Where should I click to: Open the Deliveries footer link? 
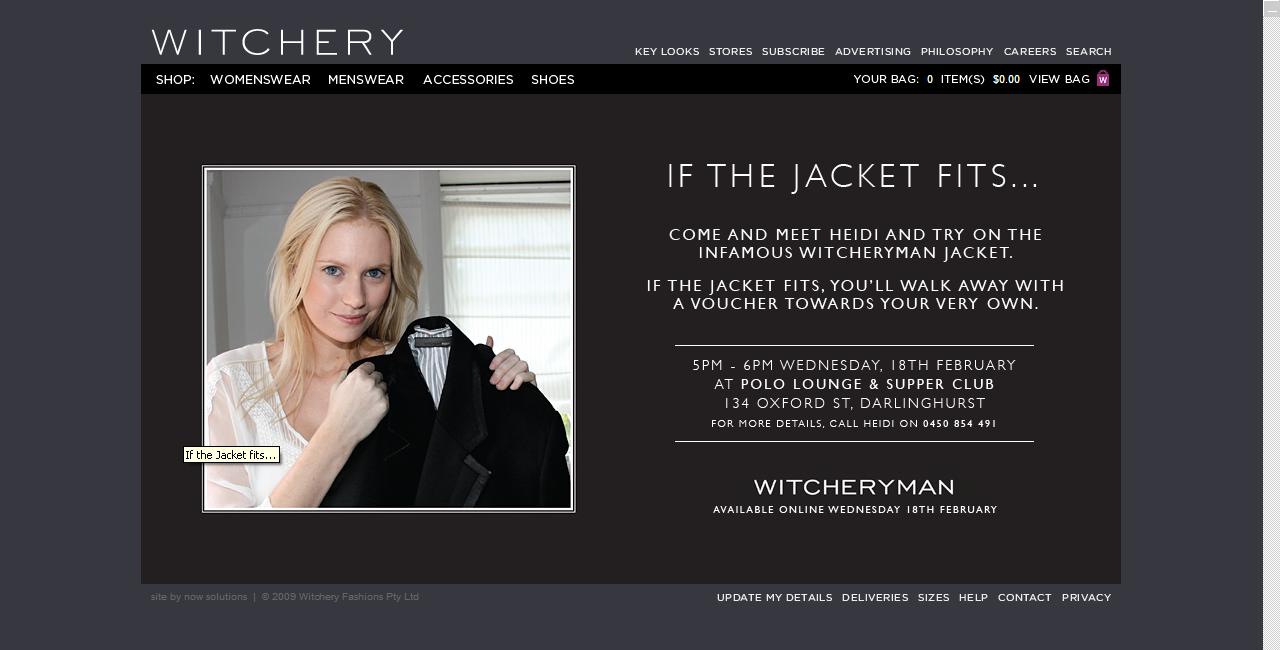[875, 597]
